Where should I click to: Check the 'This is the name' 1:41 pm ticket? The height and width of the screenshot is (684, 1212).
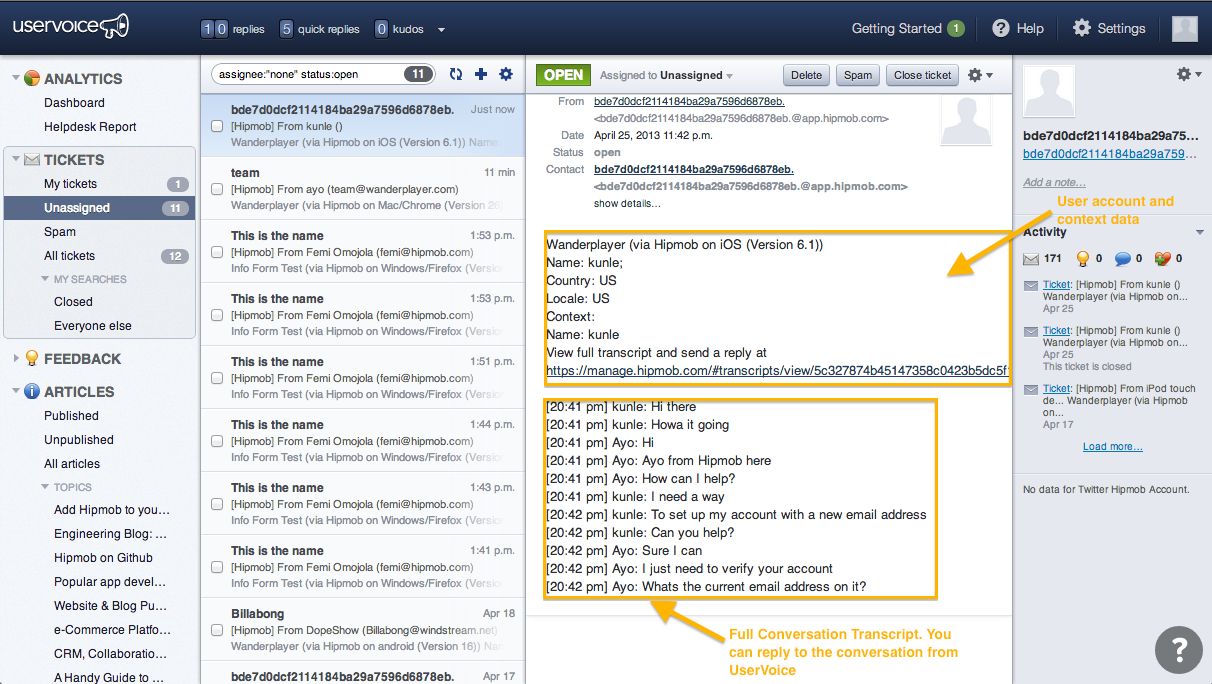pyautogui.click(x=217, y=567)
